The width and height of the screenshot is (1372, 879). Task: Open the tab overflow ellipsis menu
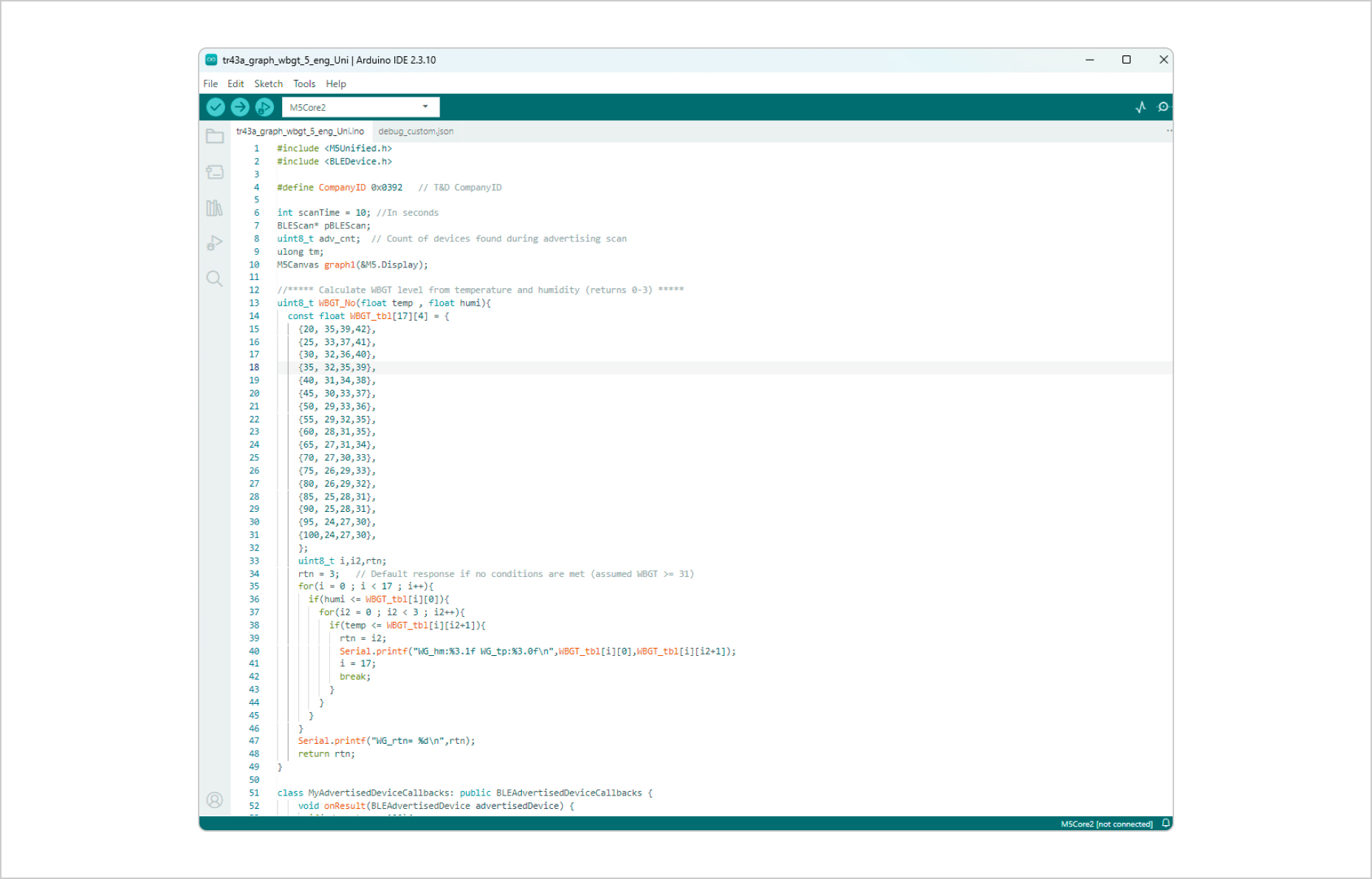pos(1169,131)
